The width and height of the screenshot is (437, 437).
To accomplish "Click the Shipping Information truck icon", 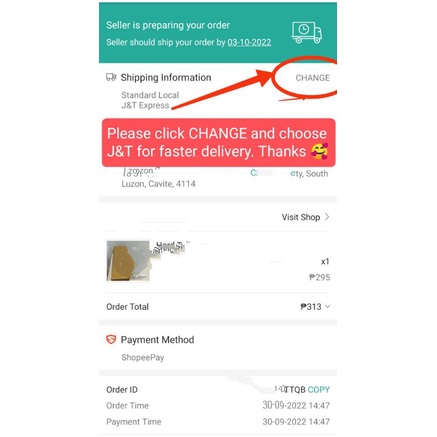I will [111, 77].
